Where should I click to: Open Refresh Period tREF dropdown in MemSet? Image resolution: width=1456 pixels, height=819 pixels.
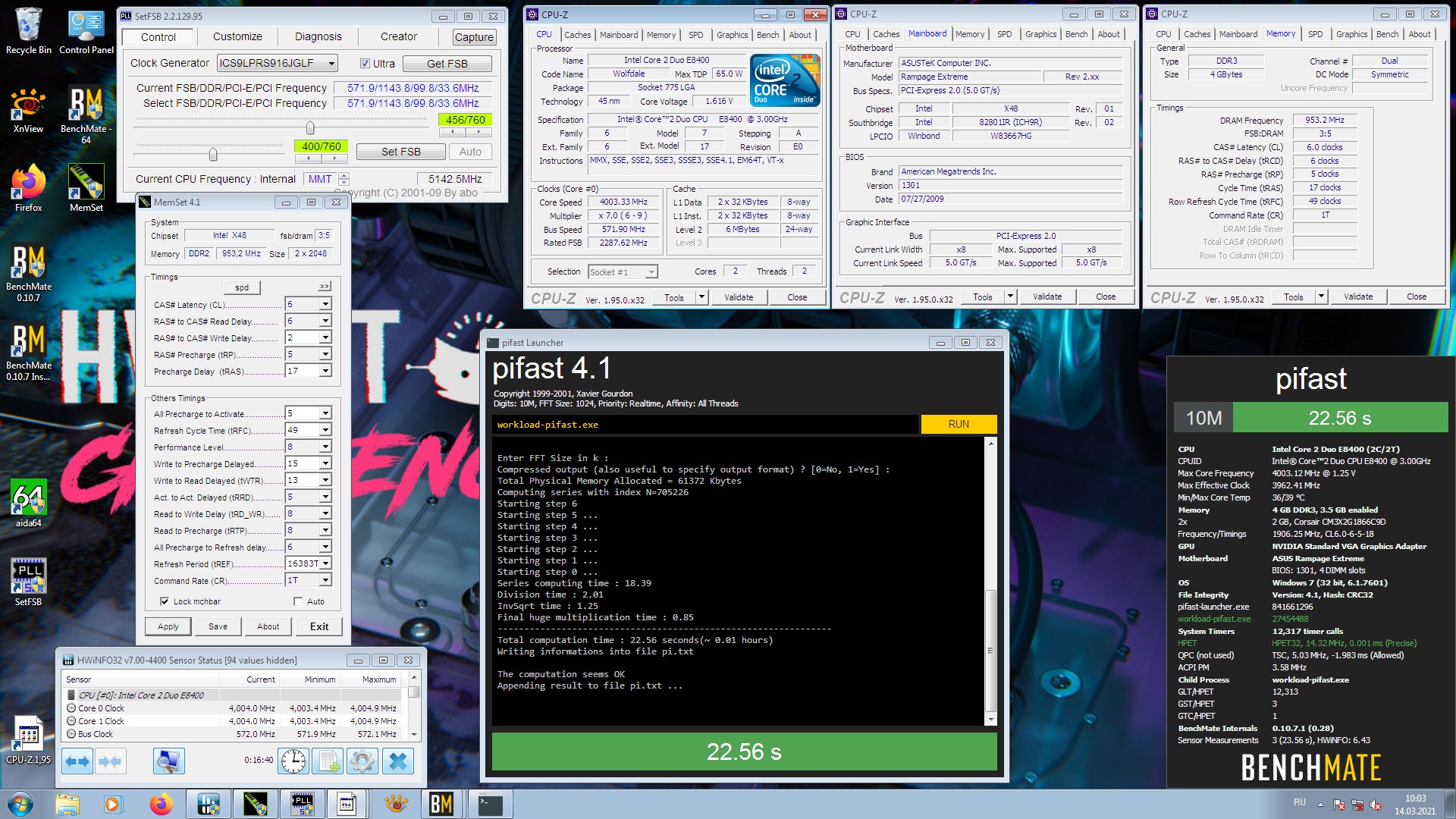(x=325, y=563)
